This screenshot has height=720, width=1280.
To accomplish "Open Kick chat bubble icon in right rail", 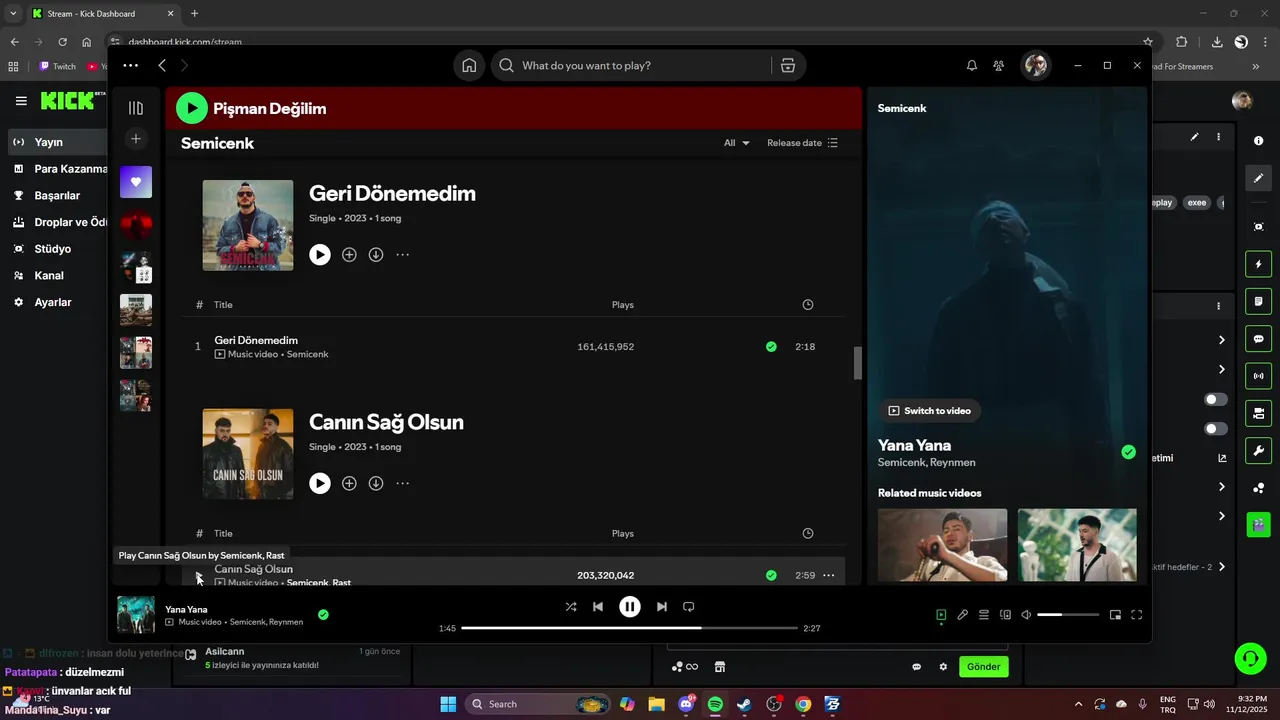I will [1259, 339].
